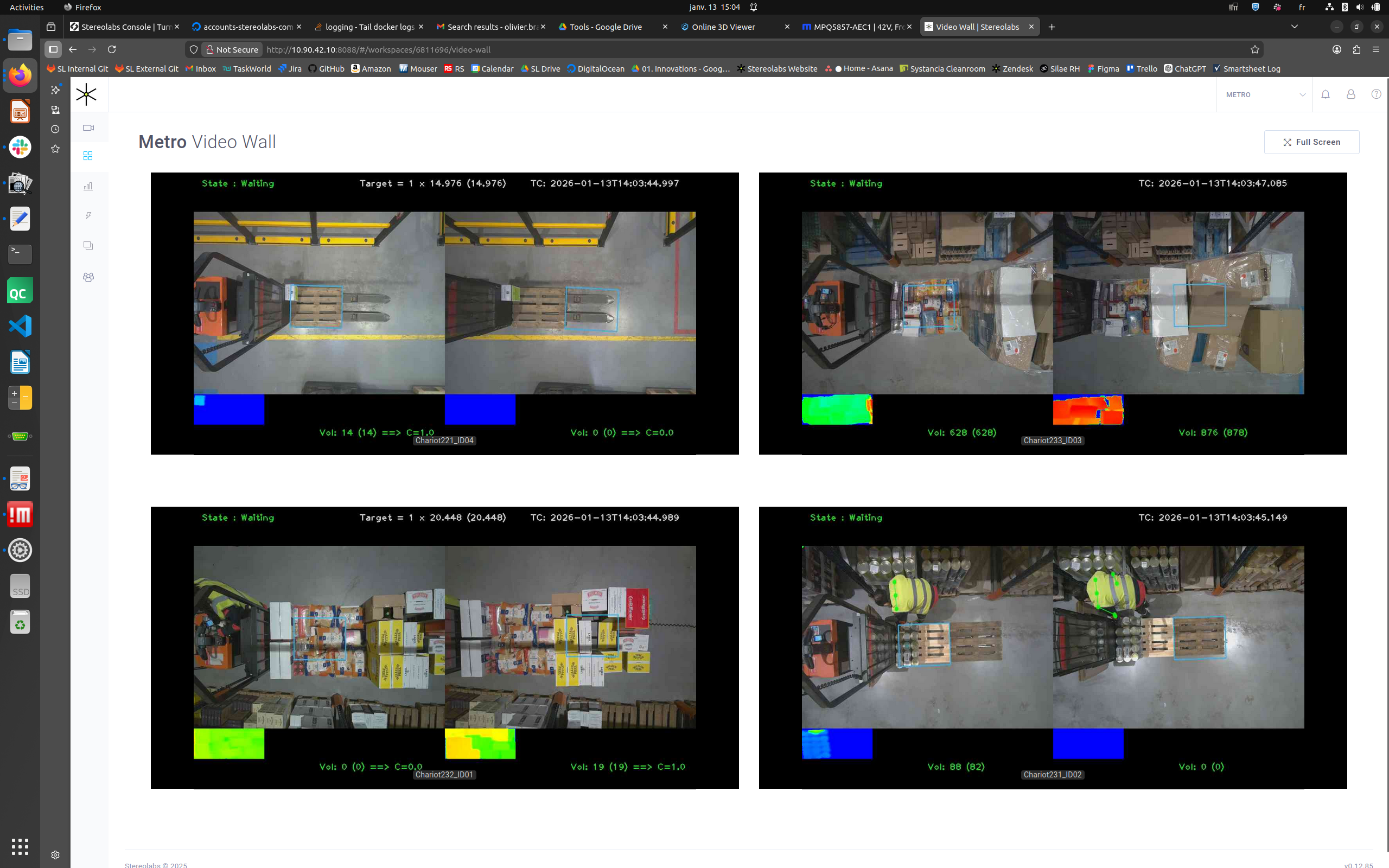
Task: Open the analytics bar chart sidebar icon
Action: pos(88,186)
